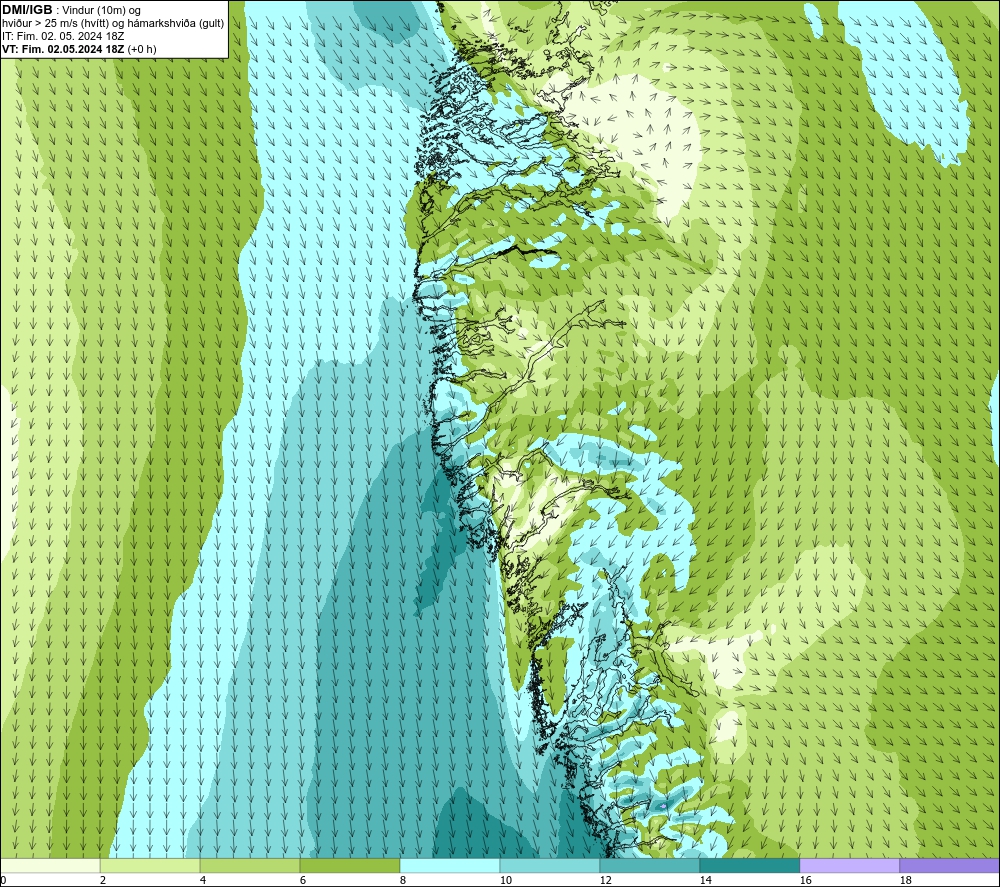Click the 8–10 m/s light cyan swatch
The height and width of the screenshot is (887, 1000).
click(x=450, y=865)
